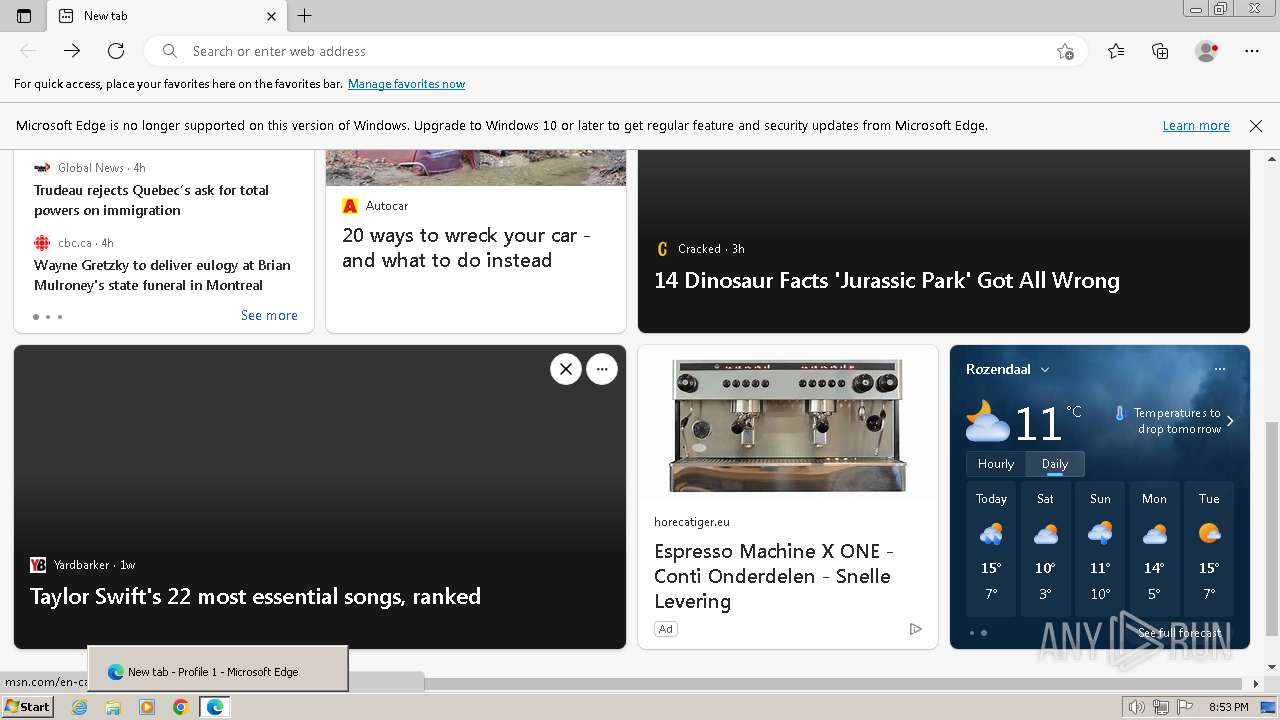1280x720 pixels.
Task: Open weather card more options menu
Action: [x=1220, y=369]
